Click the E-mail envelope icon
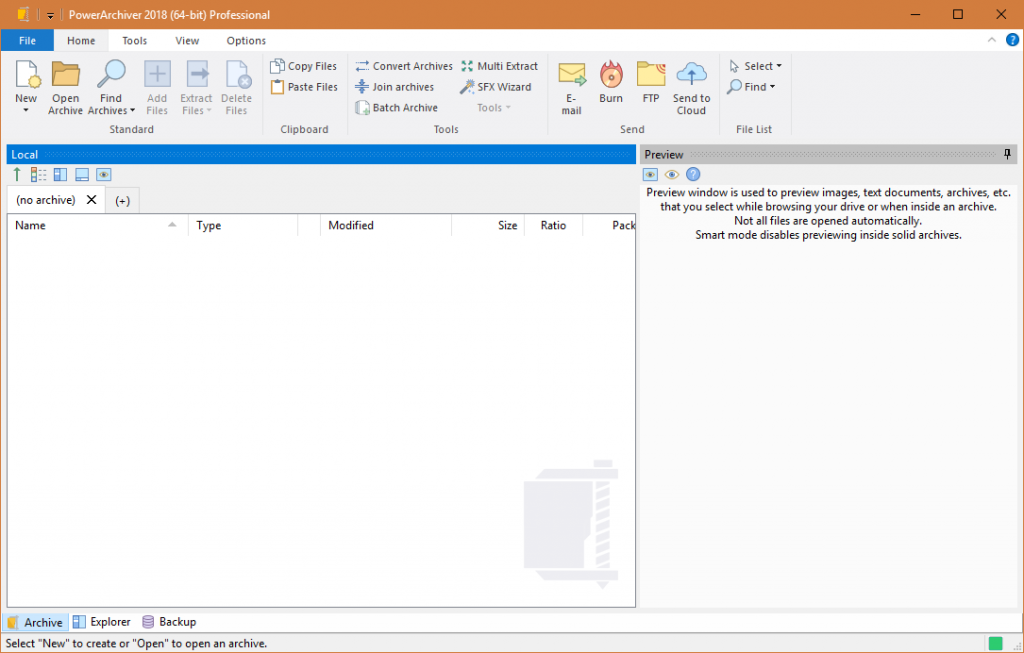The height and width of the screenshot is (653, 1024). point(571,76)
